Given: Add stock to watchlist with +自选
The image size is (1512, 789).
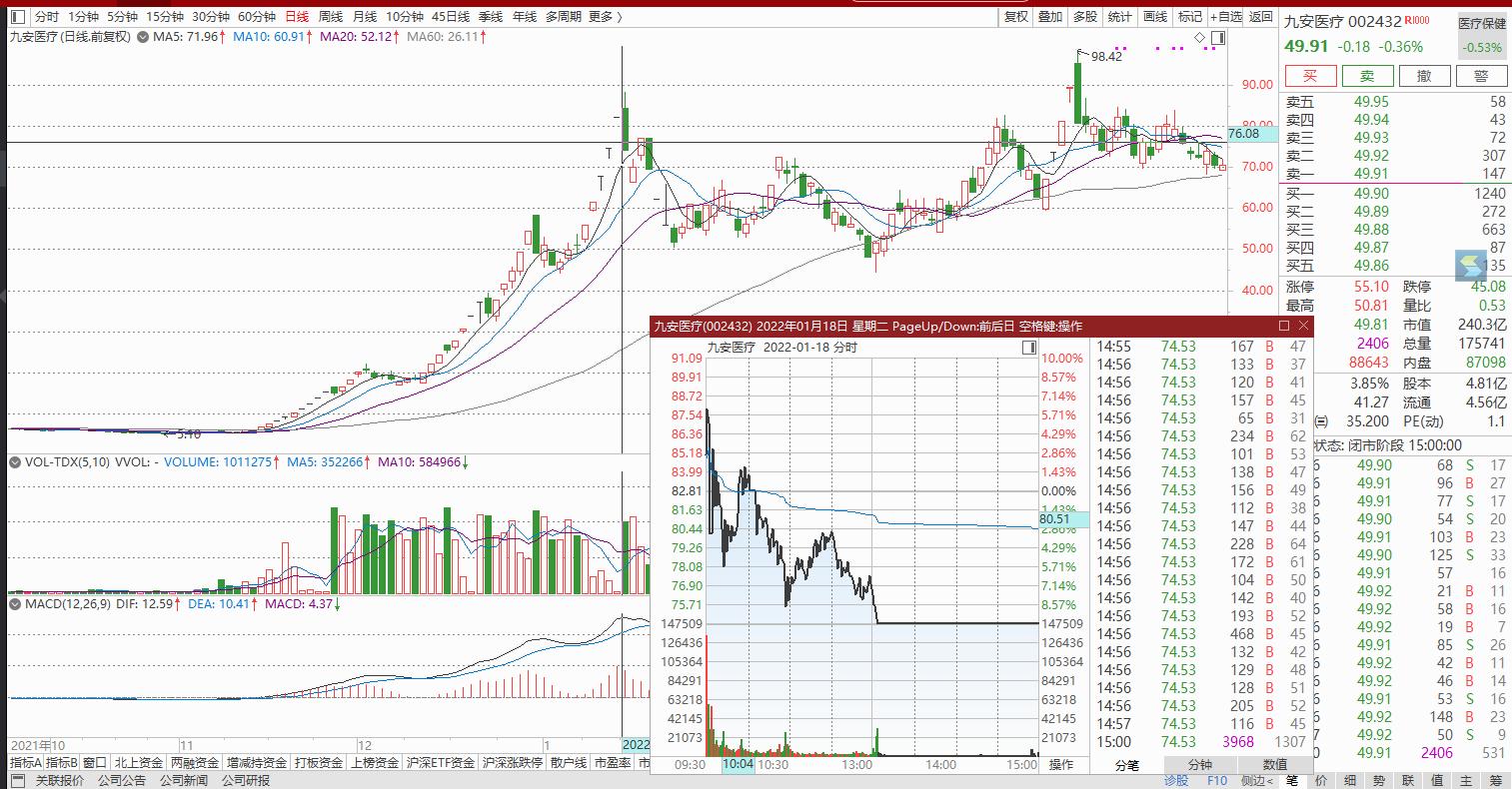Looking at the screenshot, I should (x=1226, y=17).
